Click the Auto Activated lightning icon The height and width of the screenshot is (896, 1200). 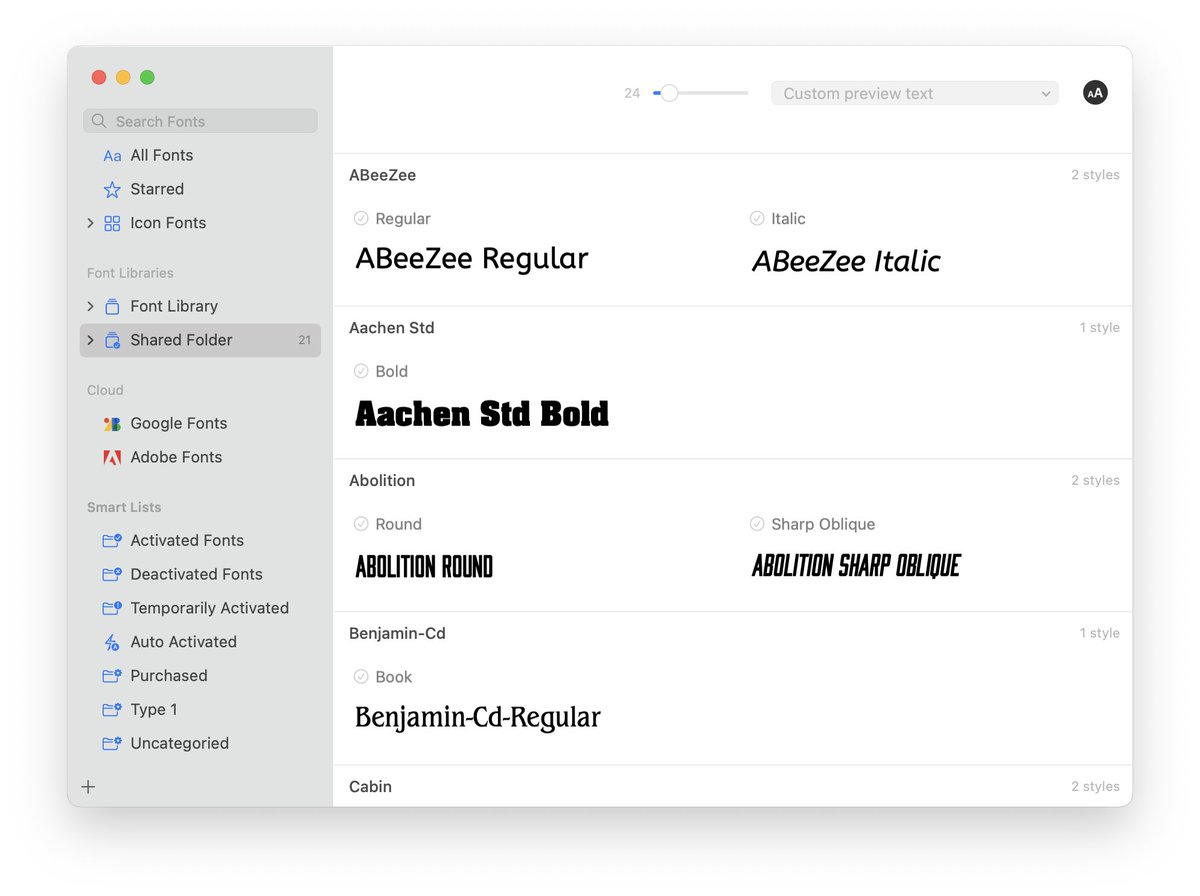coord(112,642)
